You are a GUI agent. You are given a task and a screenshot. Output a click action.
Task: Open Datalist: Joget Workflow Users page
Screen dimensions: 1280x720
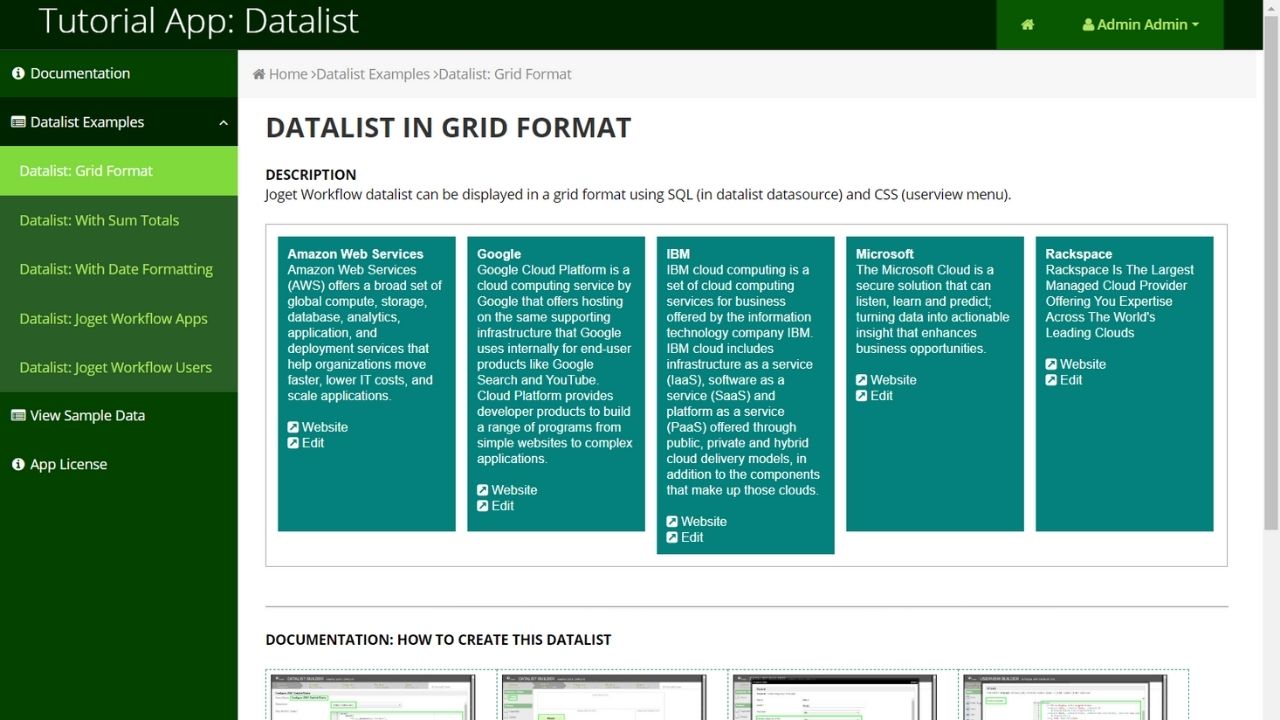(x=115, y=367)
